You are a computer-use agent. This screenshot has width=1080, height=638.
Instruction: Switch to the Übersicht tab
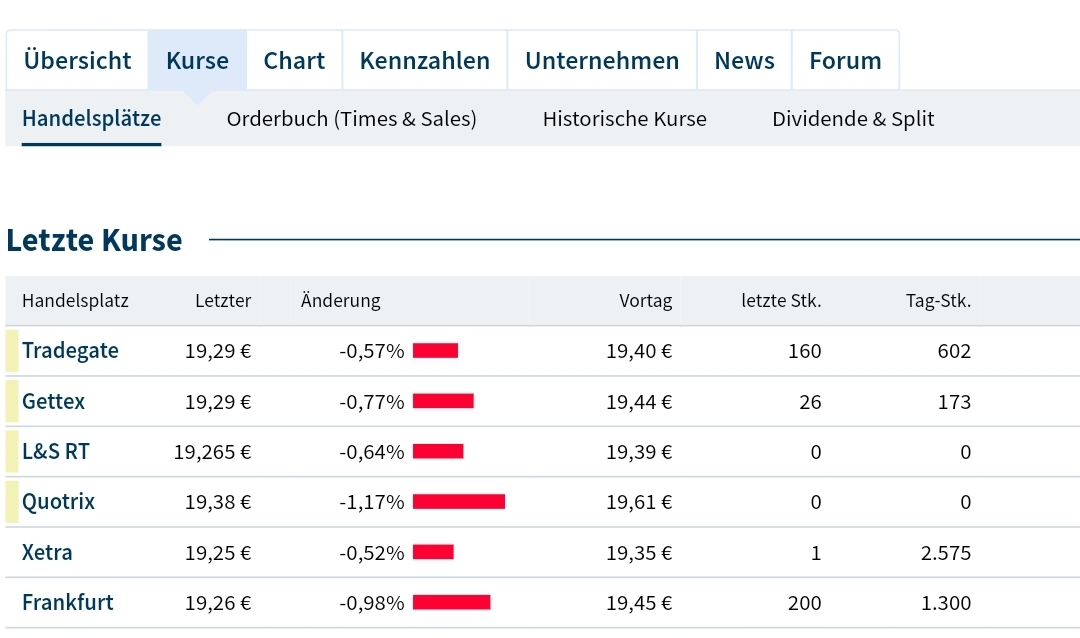(77, 60)
